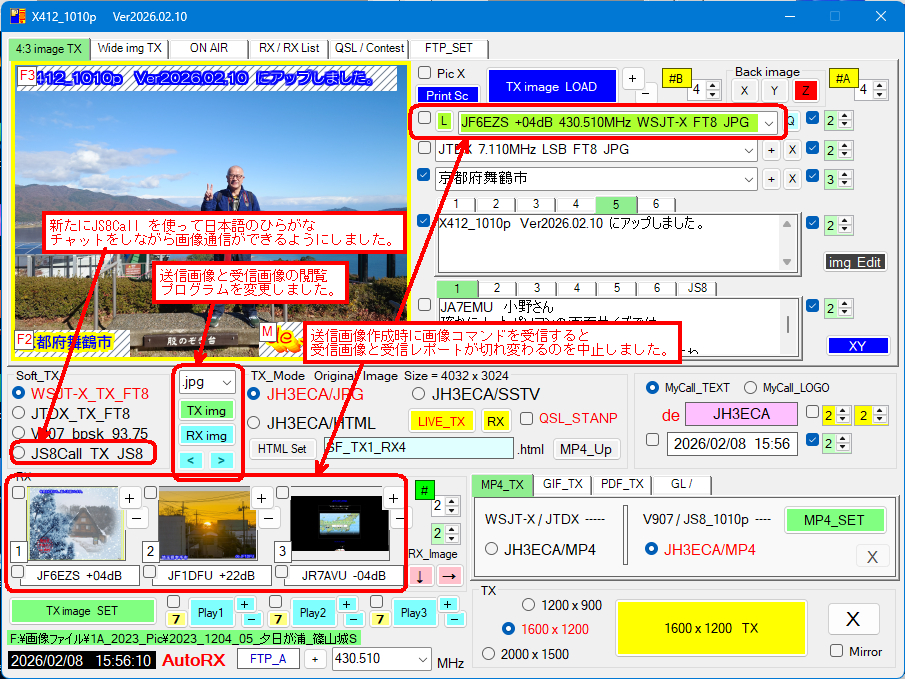Click the green # button beside RX thumbnails
The height and width of the screenshot is (679, 905).
[425, 489]
